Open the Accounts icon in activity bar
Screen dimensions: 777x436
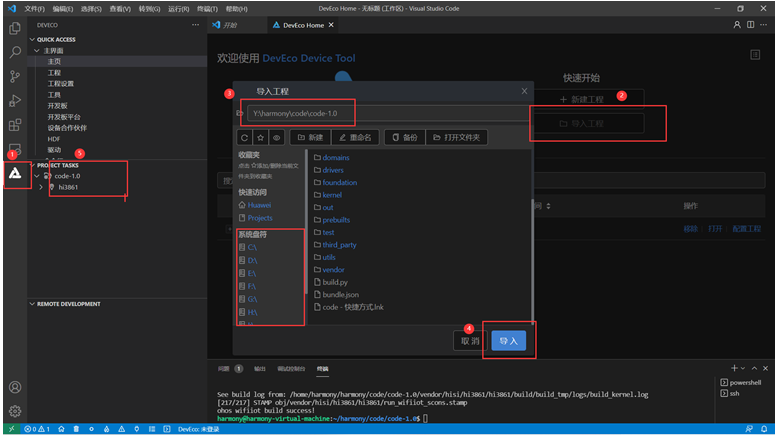(15, 387)
